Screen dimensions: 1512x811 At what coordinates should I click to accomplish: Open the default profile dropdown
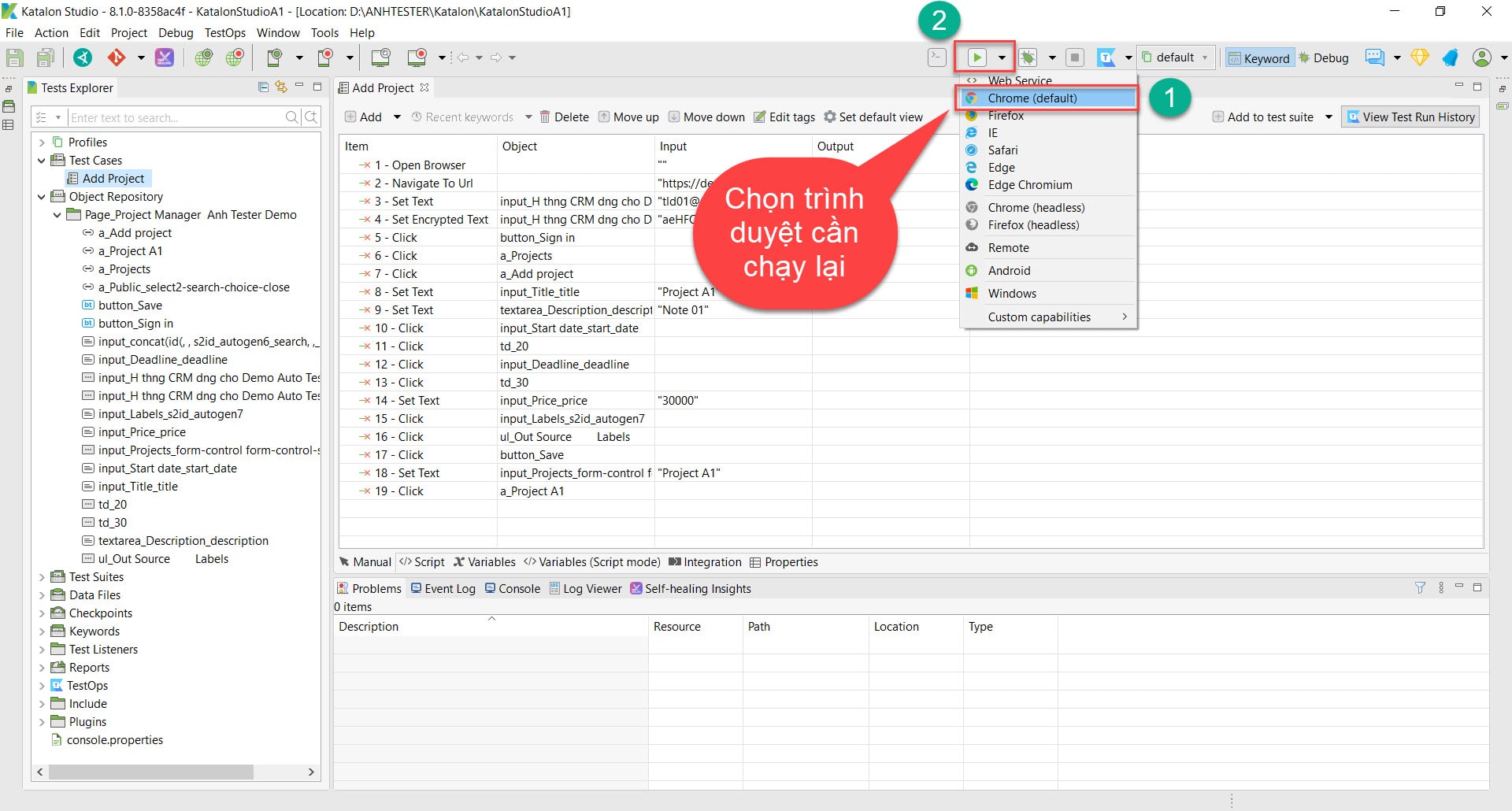pos(1176,57)
